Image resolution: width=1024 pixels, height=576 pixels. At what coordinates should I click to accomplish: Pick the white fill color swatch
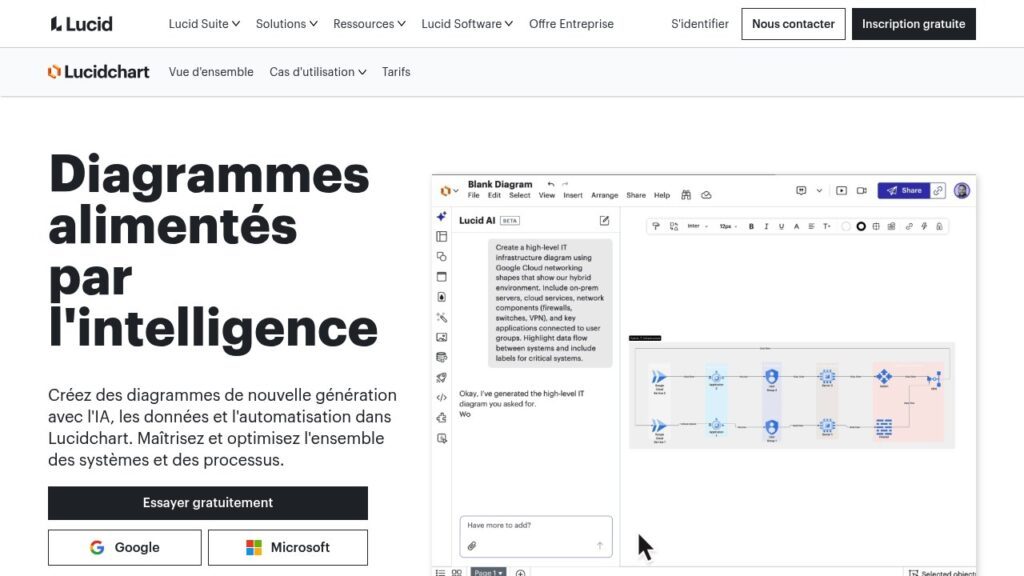(846, 226)
